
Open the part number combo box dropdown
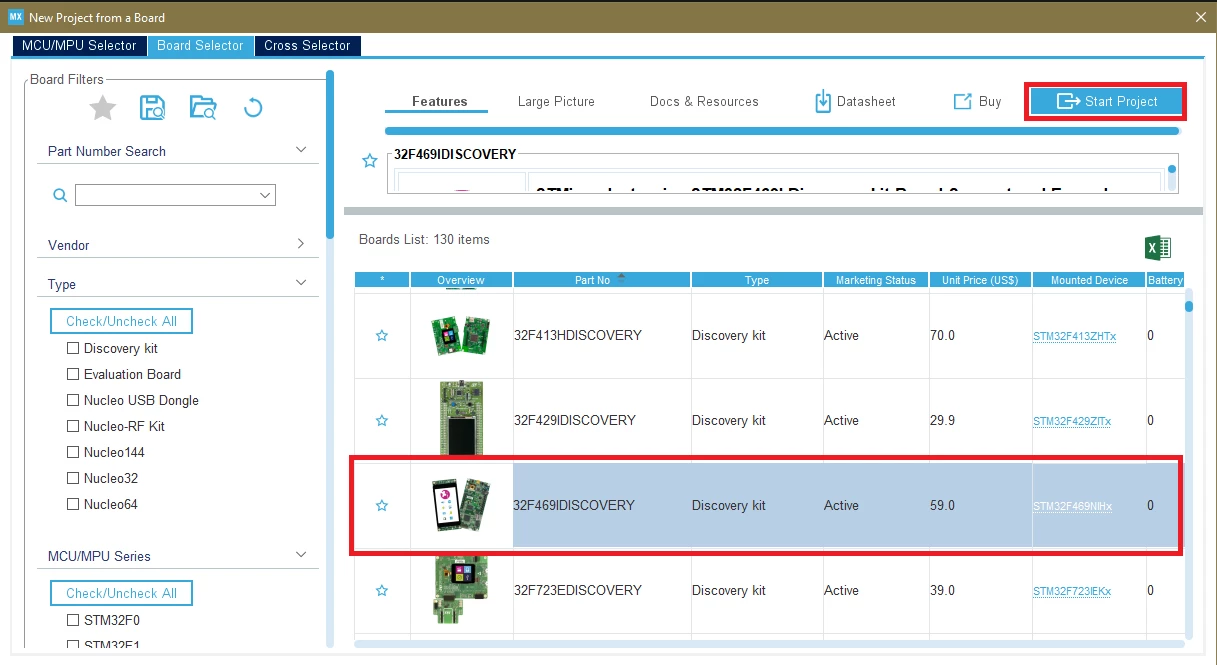pos(266,195)
